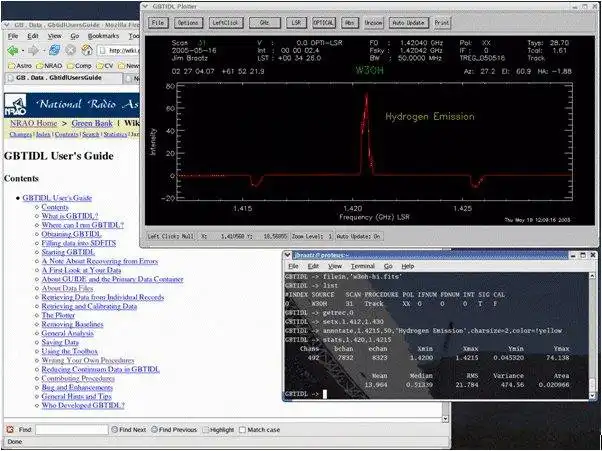Click the NRAO Home breadcrumb link

point(33,124)
